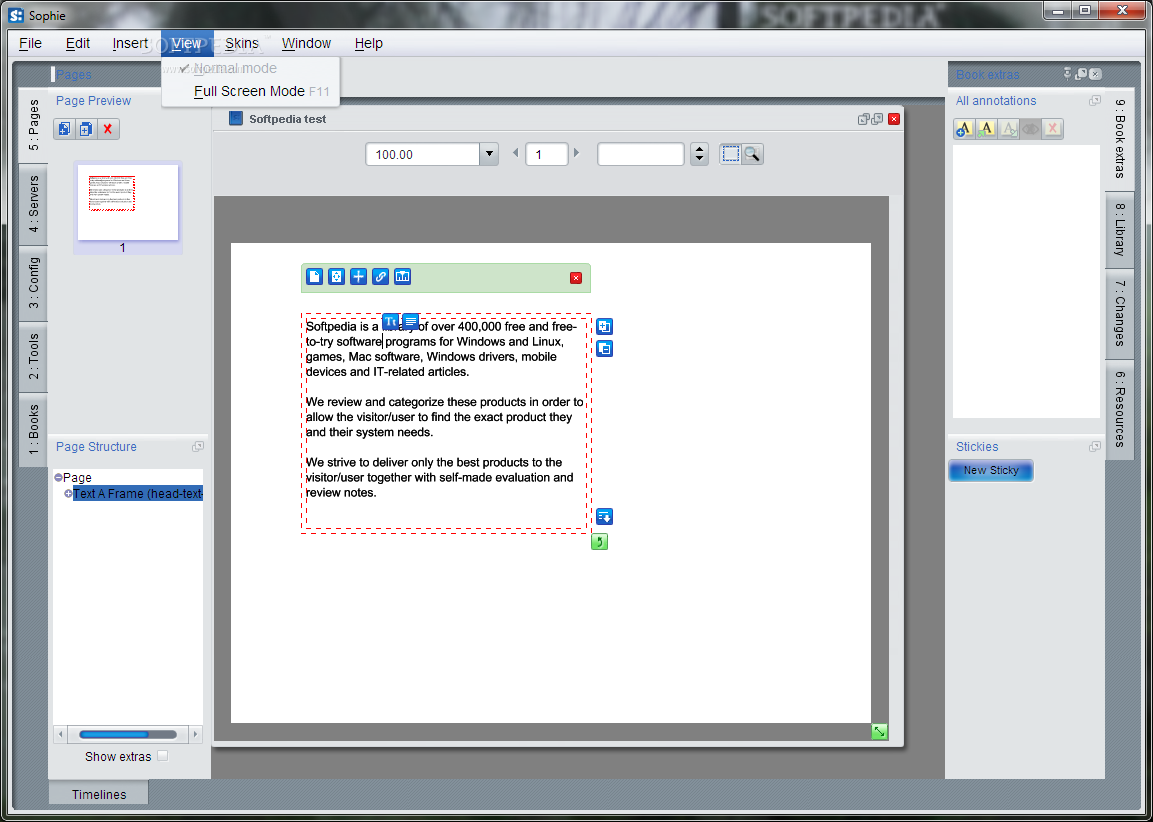The width and height of the screenshot is (1153, 822).
Task: Open the Window menu
Action: tap(307, 43)
